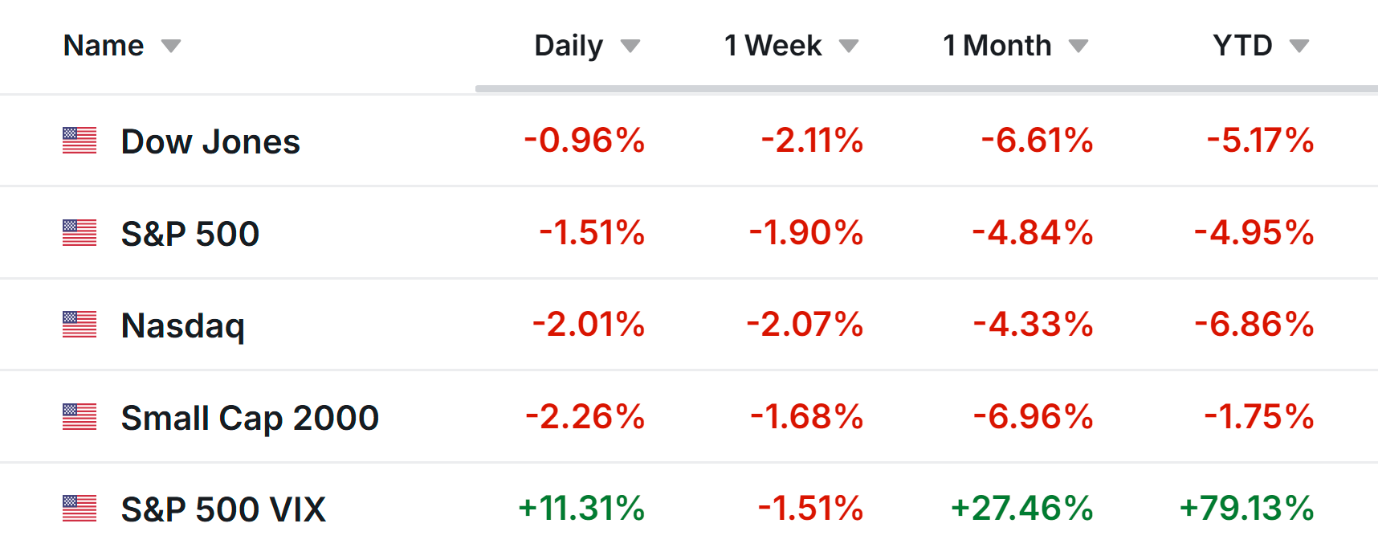Sort the Daily column using its arrow
1378x552 pixels.
(x=629, y=47)
